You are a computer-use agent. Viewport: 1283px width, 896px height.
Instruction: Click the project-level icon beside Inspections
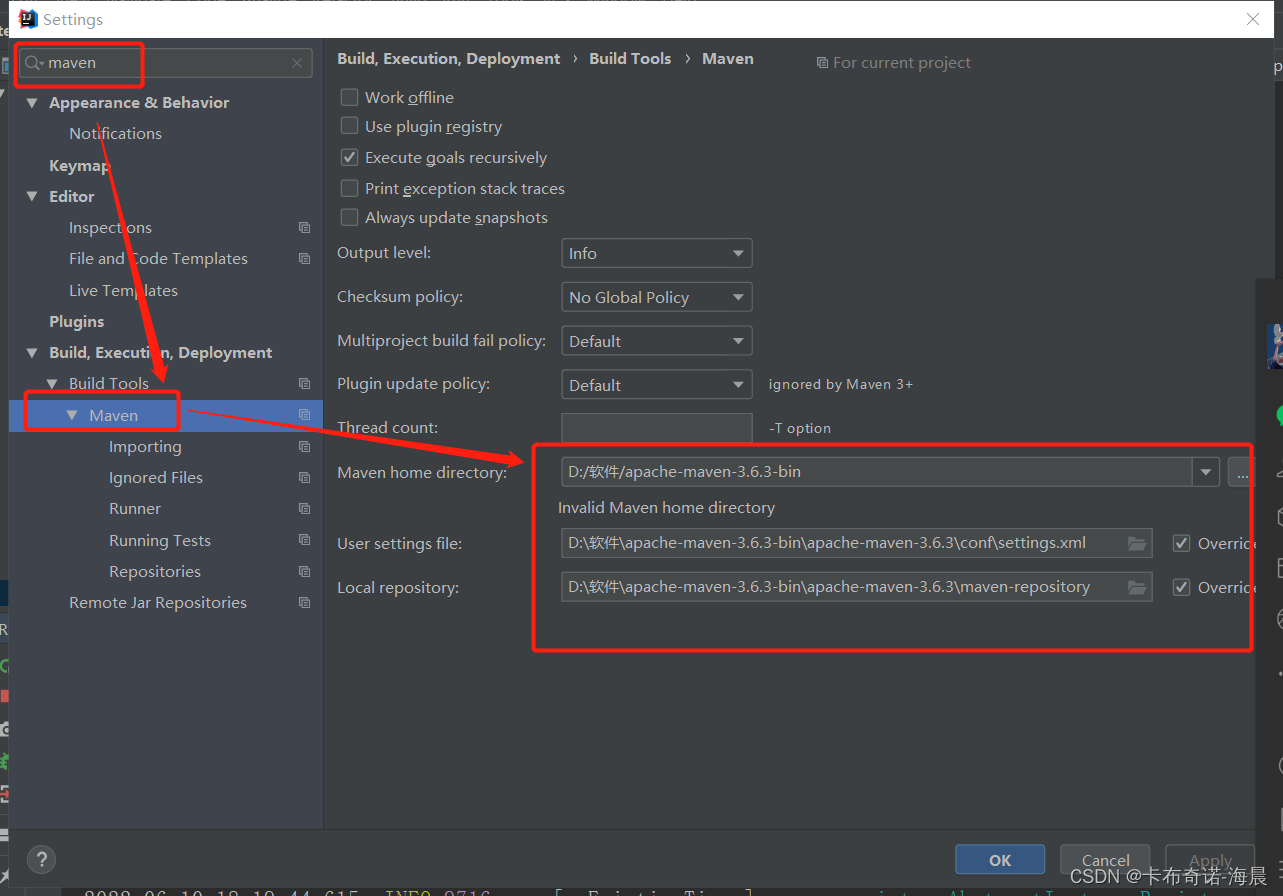[x=304, y=228]
